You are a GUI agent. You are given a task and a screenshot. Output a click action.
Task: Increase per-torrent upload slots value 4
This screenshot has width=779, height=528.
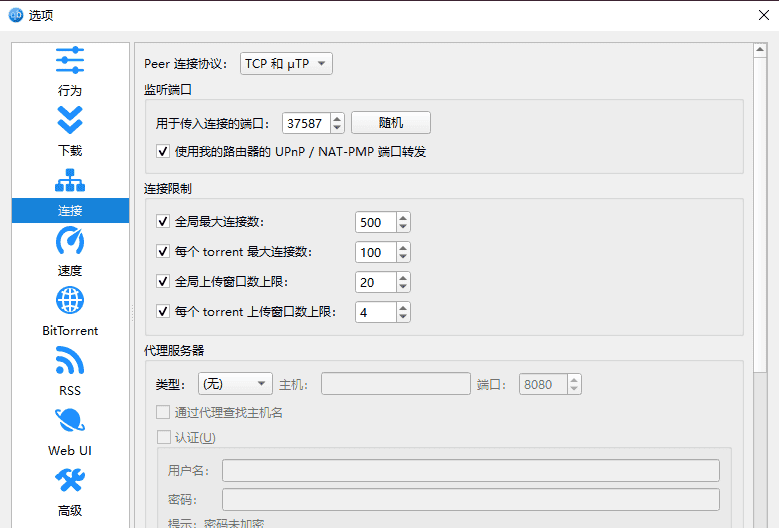pos(403,308)
